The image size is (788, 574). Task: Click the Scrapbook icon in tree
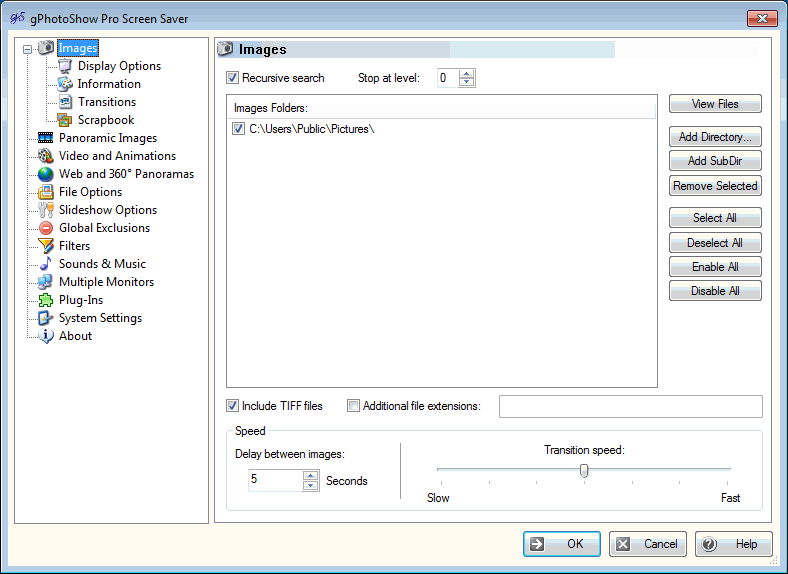pos(65,120)
